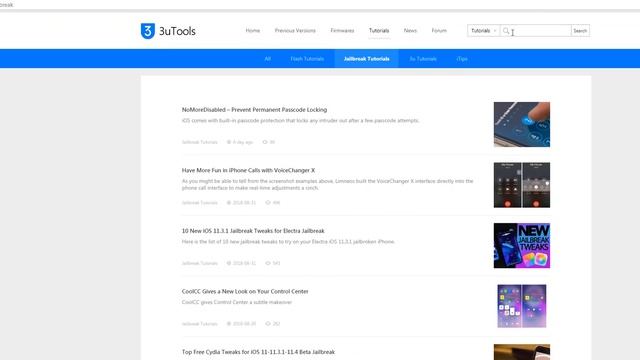Screen dimensions: 640x360
Task: Switch to the All tab
Action: (268, 59)
